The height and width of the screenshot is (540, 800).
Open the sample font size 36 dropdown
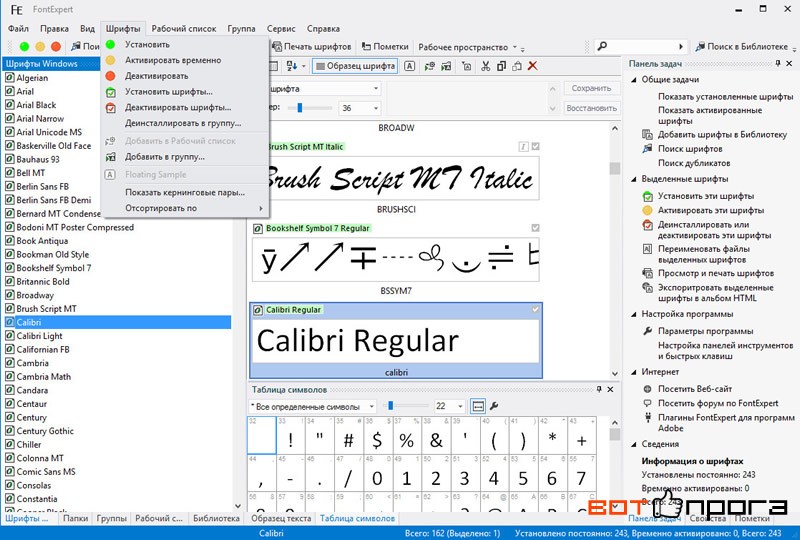point(376,108)
